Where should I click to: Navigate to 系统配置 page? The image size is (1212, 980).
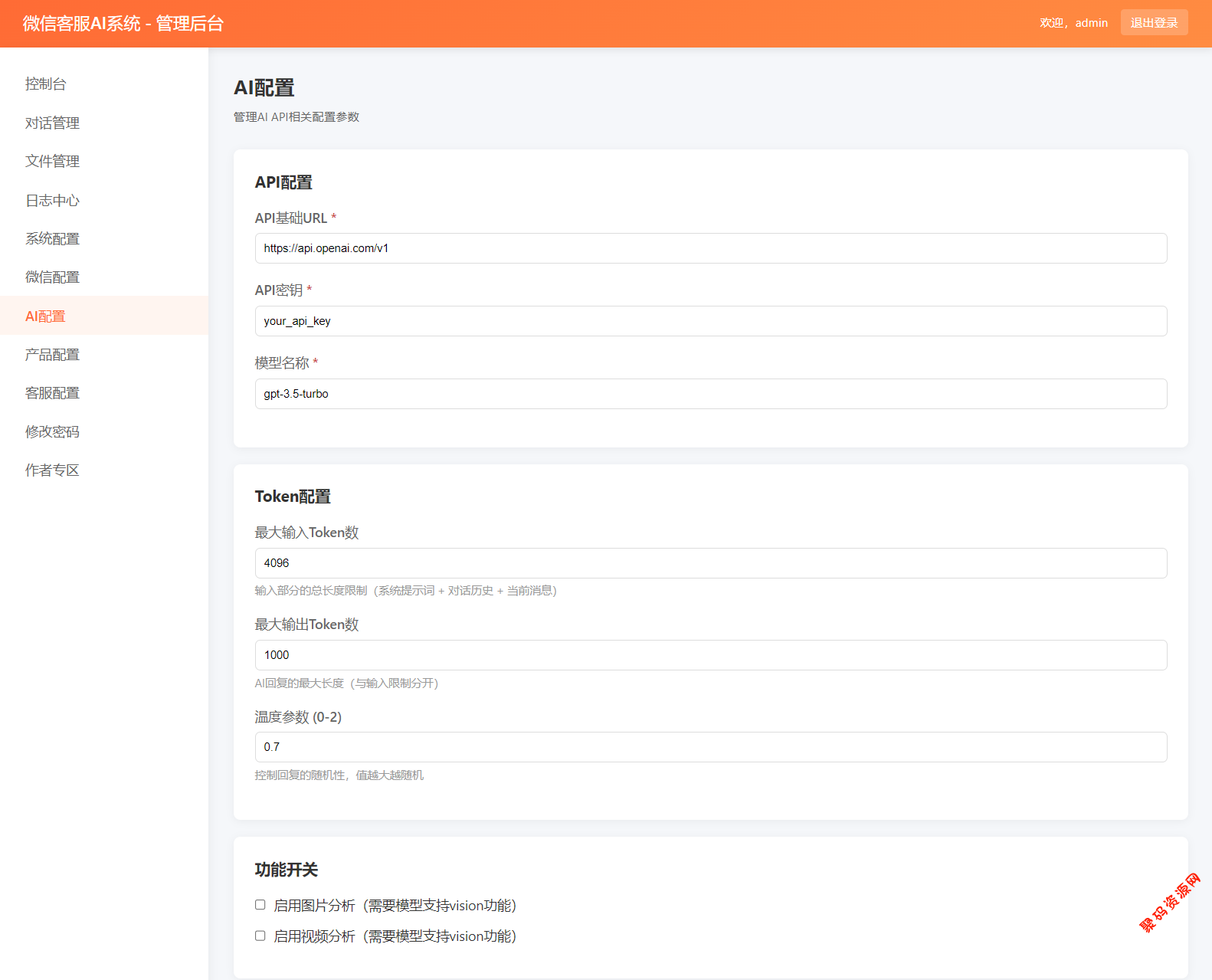click(x=52, y=238)
